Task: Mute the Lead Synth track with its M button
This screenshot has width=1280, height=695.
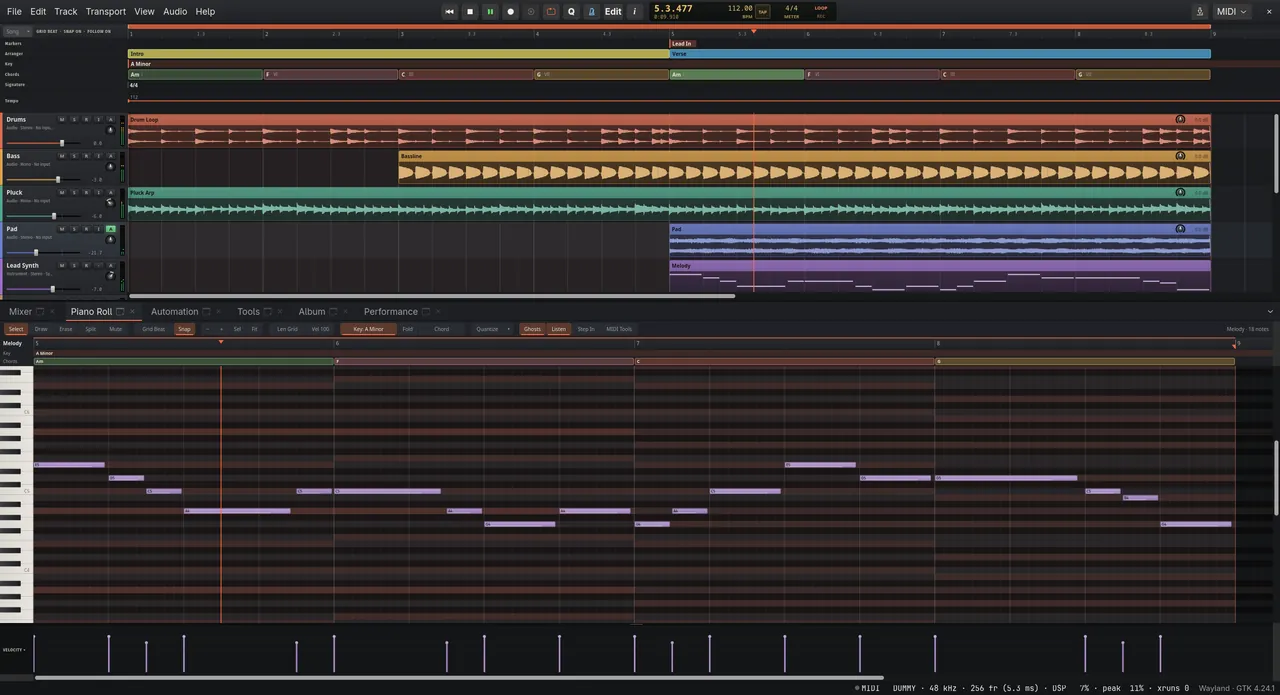Action: pos(62,265)
